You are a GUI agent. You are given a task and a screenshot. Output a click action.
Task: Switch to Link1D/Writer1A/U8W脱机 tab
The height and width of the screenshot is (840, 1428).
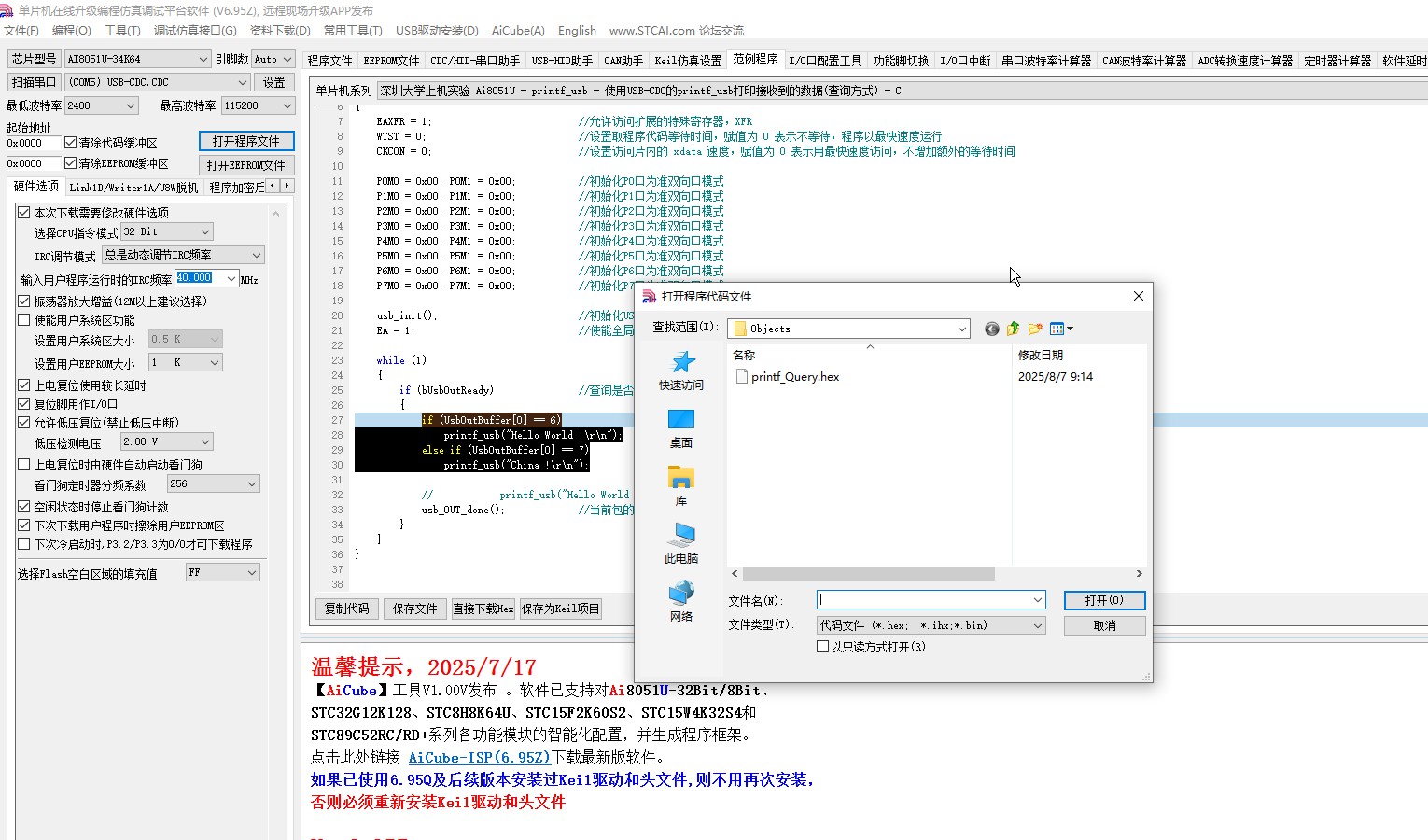133,188
